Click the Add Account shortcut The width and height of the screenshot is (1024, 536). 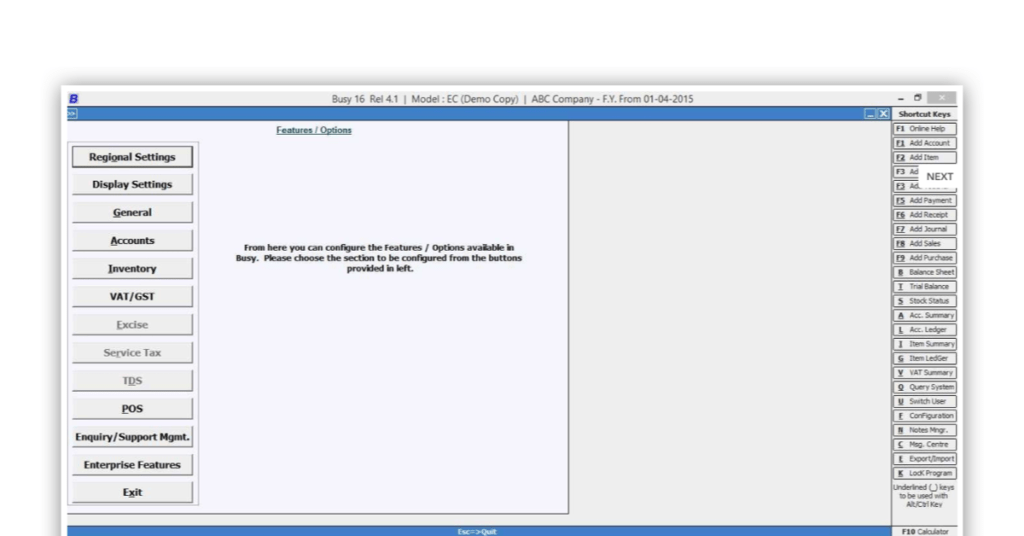[925, 143]
